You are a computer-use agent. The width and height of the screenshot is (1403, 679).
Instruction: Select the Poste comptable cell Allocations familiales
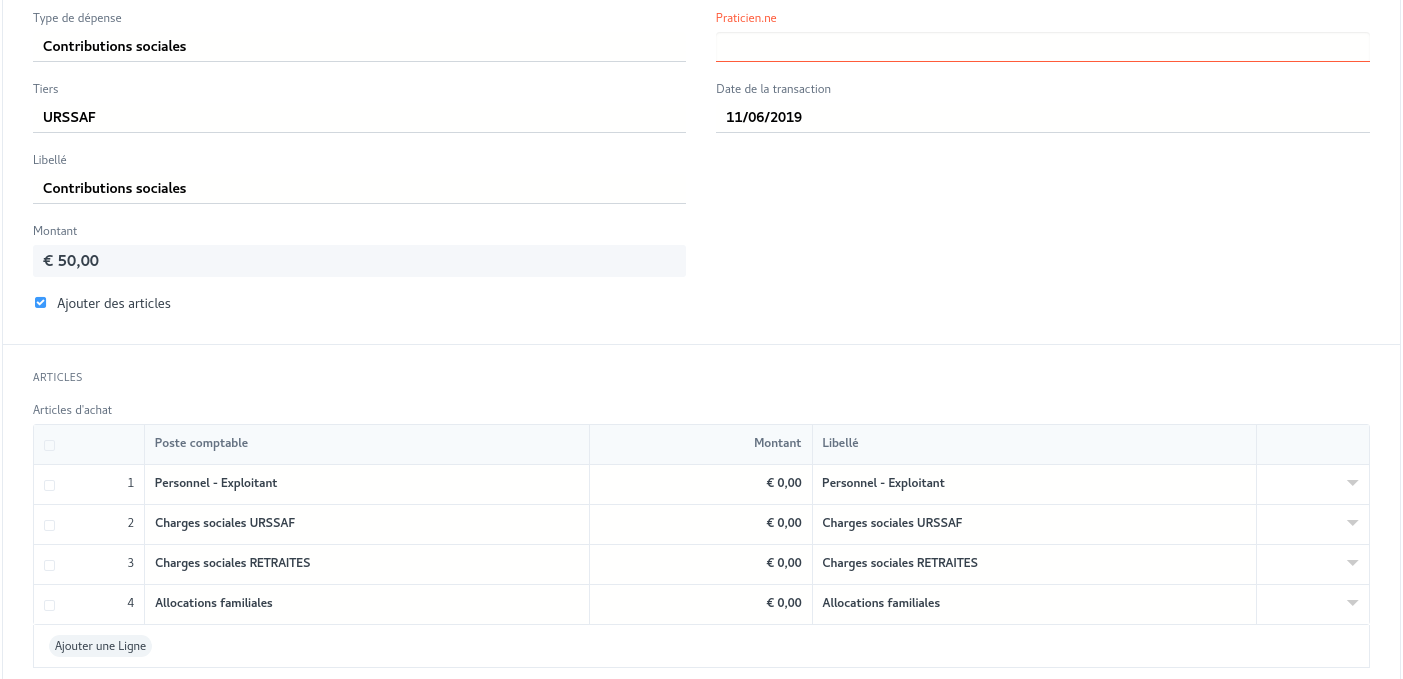[366, 603]
